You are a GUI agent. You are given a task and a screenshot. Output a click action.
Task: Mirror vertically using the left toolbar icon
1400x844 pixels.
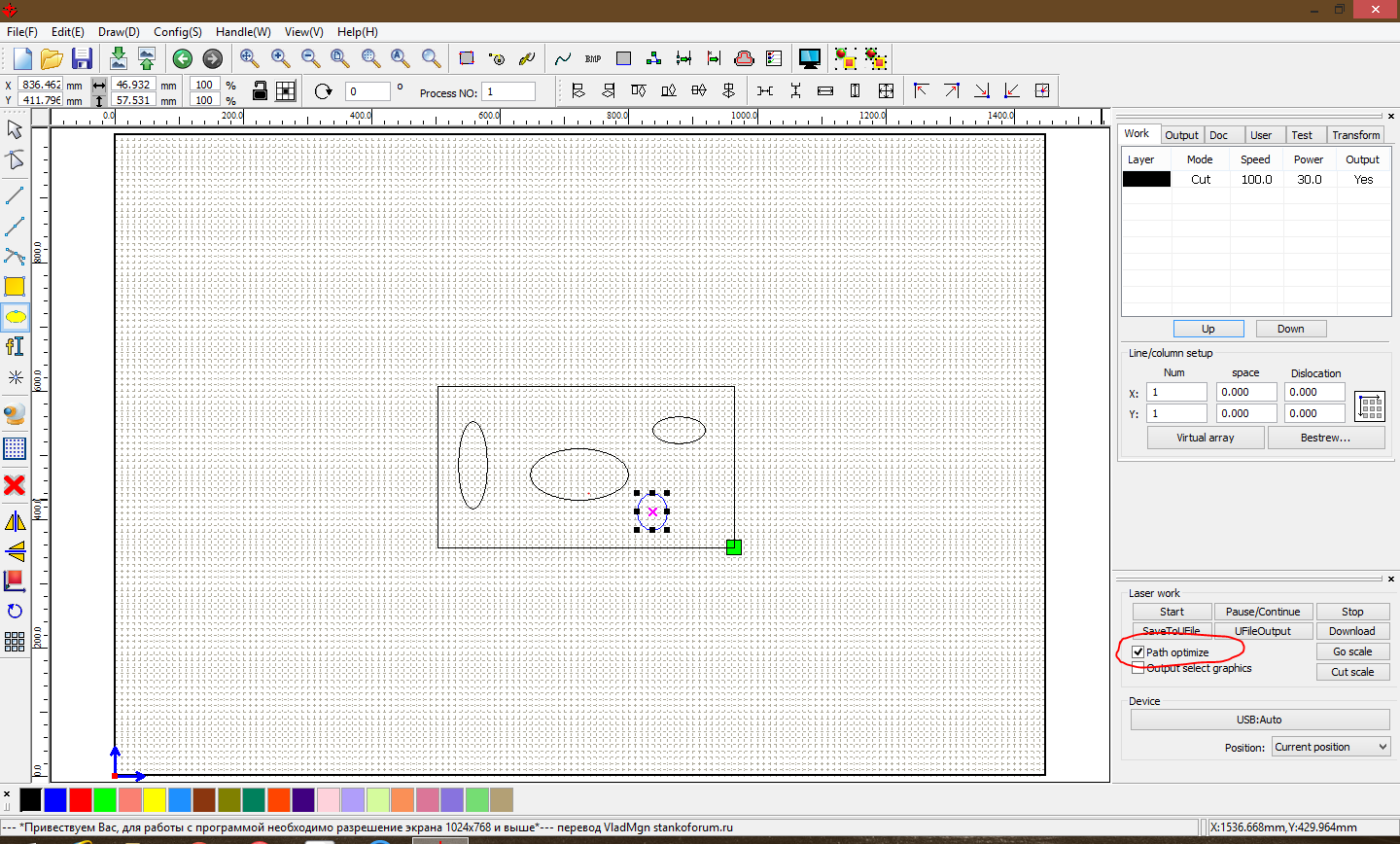(x=15, y=551)
